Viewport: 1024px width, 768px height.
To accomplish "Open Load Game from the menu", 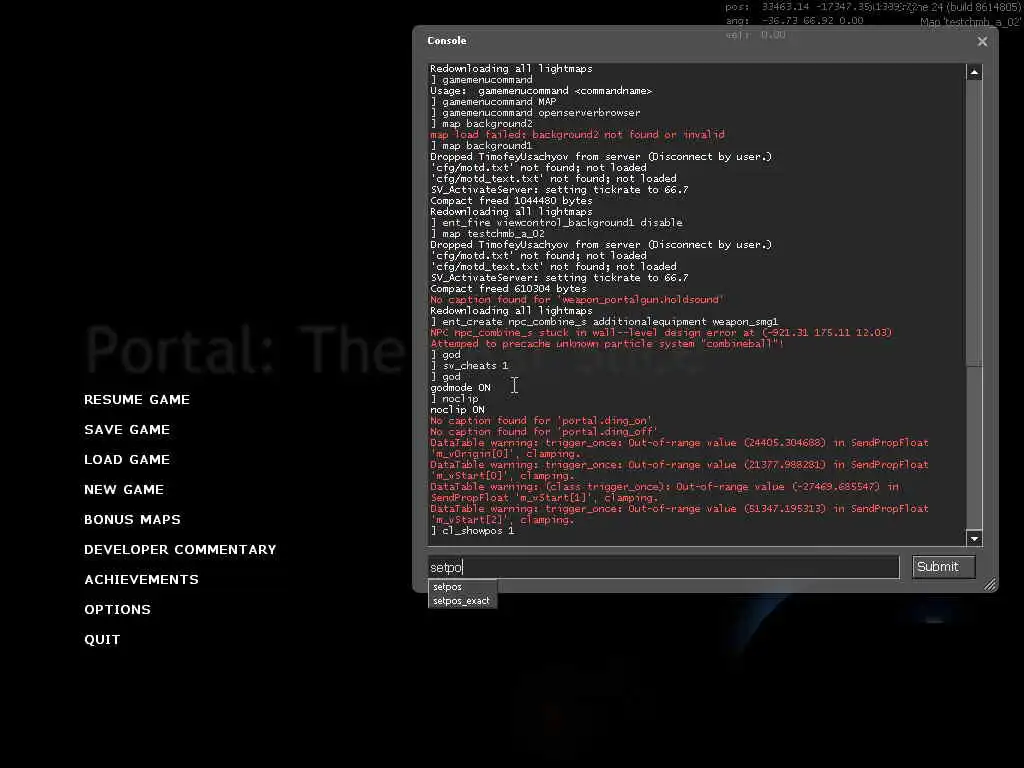I will (127, 460).
